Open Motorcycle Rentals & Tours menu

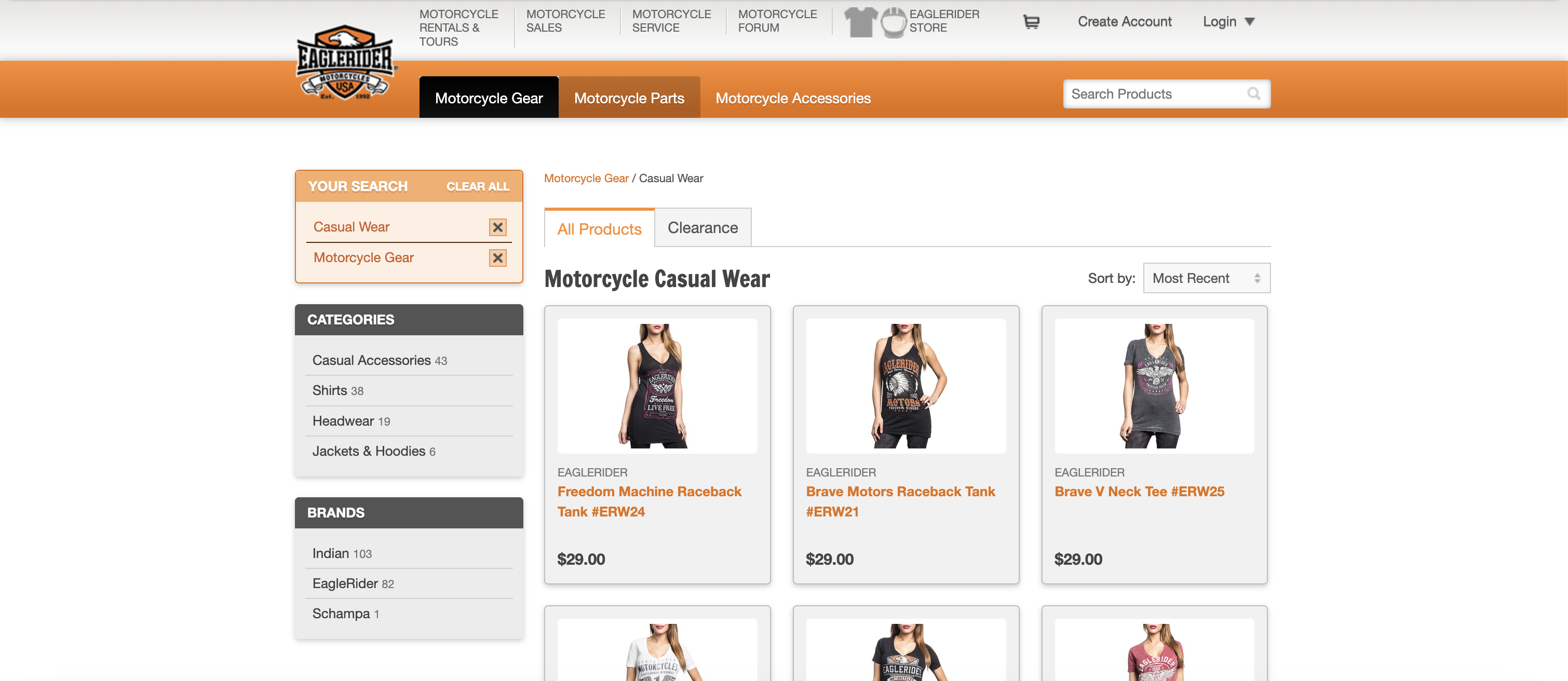click(x=458, y=28)
